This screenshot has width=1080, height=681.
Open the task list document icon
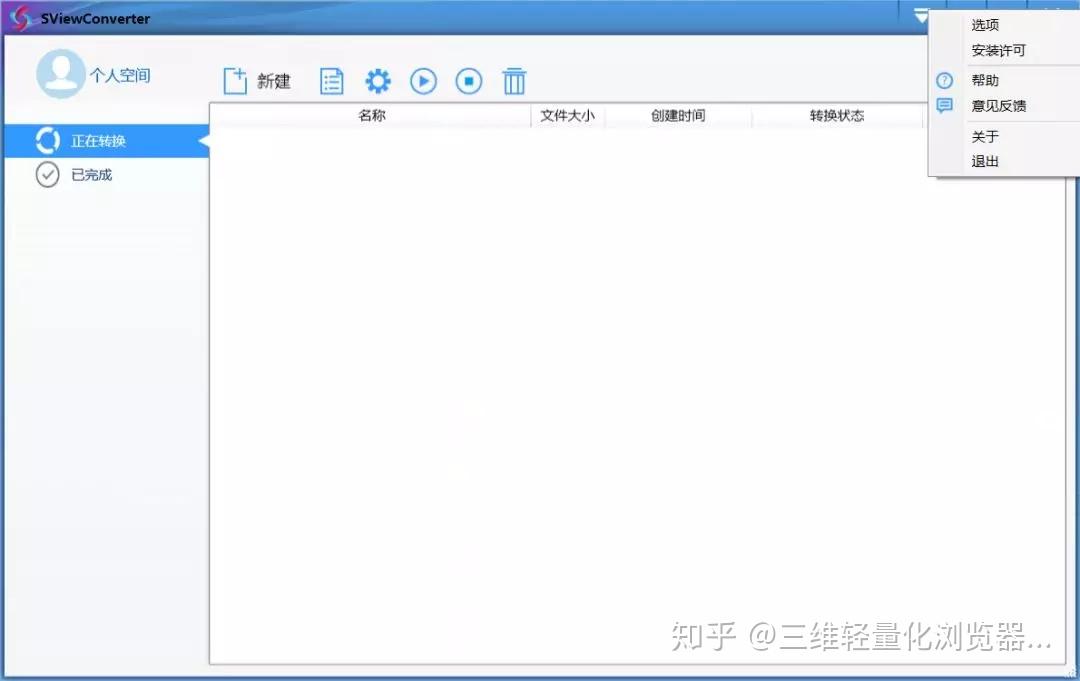tap(331, 80)
